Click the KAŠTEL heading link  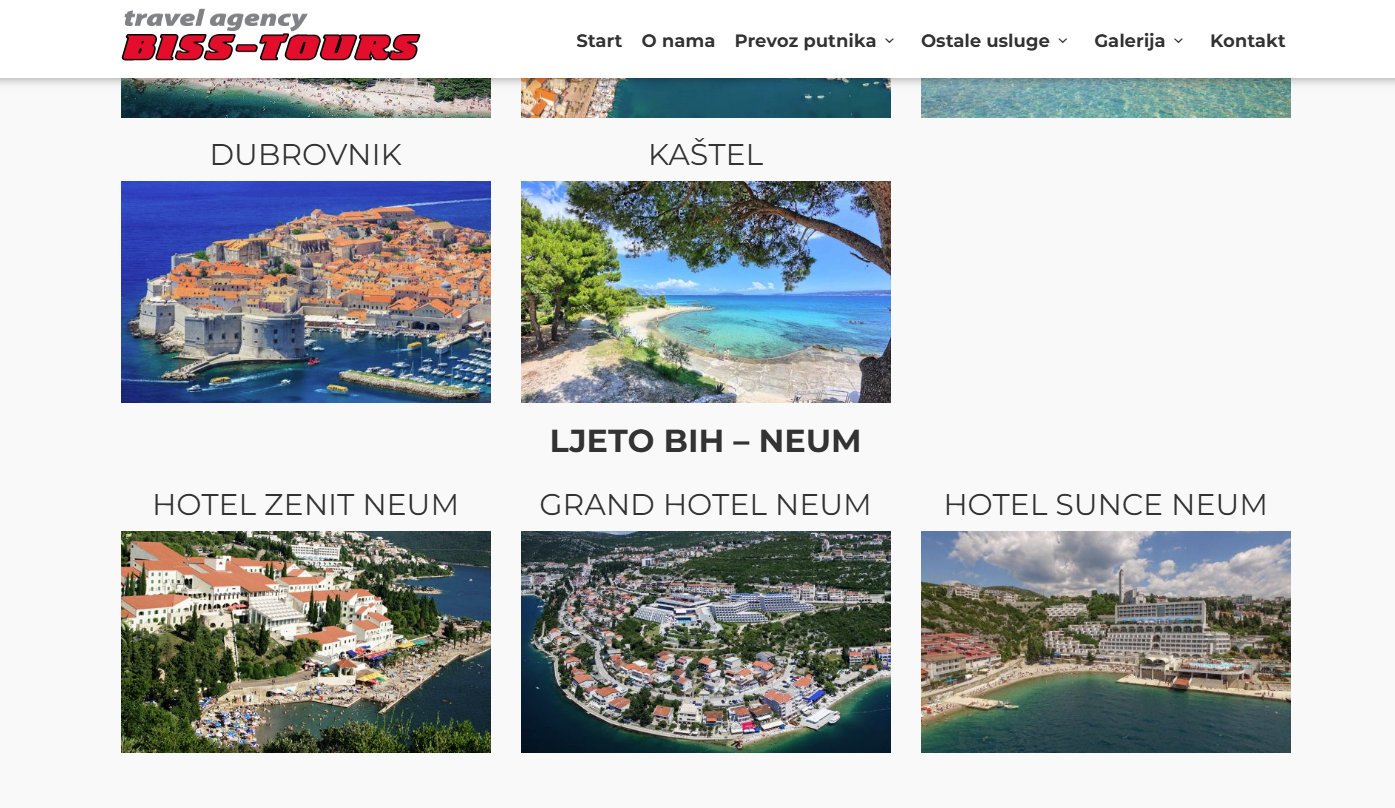(706, 154)
